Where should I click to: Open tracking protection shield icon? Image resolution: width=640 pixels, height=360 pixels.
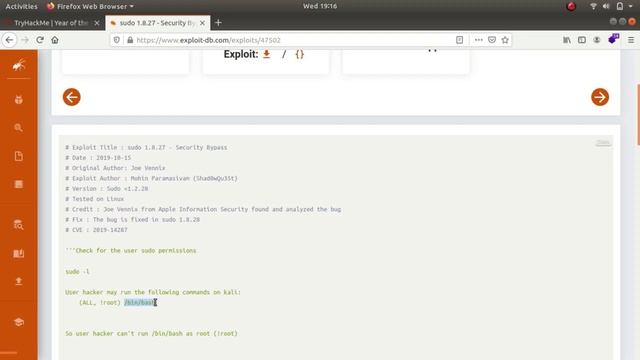tap(117, 40)
